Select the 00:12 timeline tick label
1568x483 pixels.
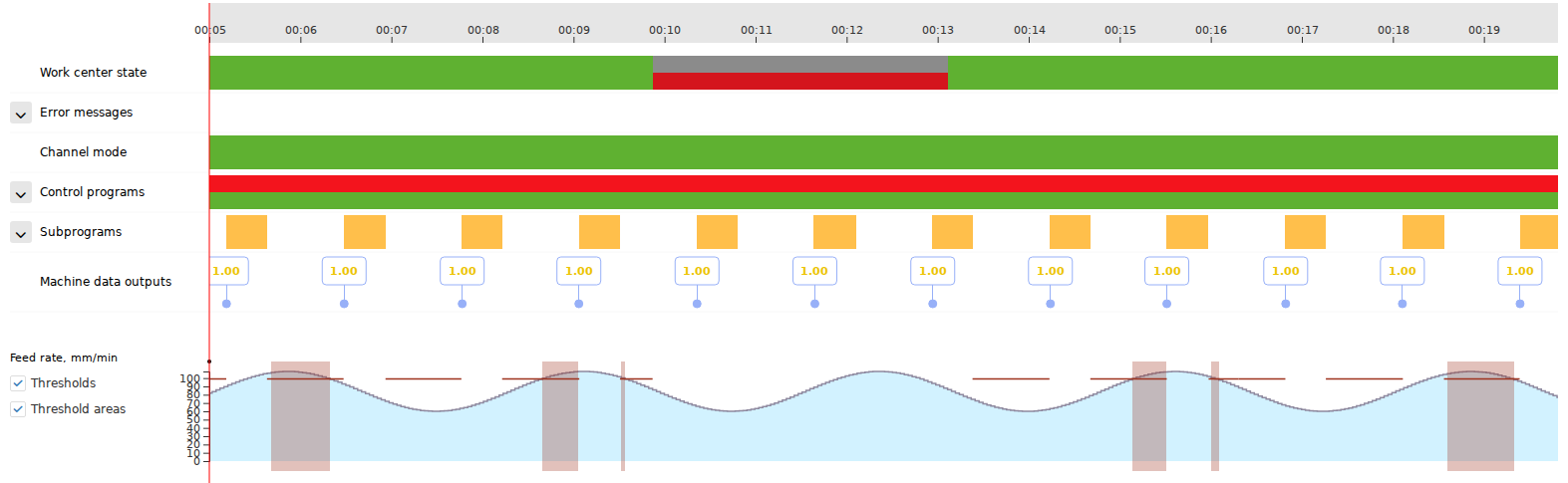point(847,30)
